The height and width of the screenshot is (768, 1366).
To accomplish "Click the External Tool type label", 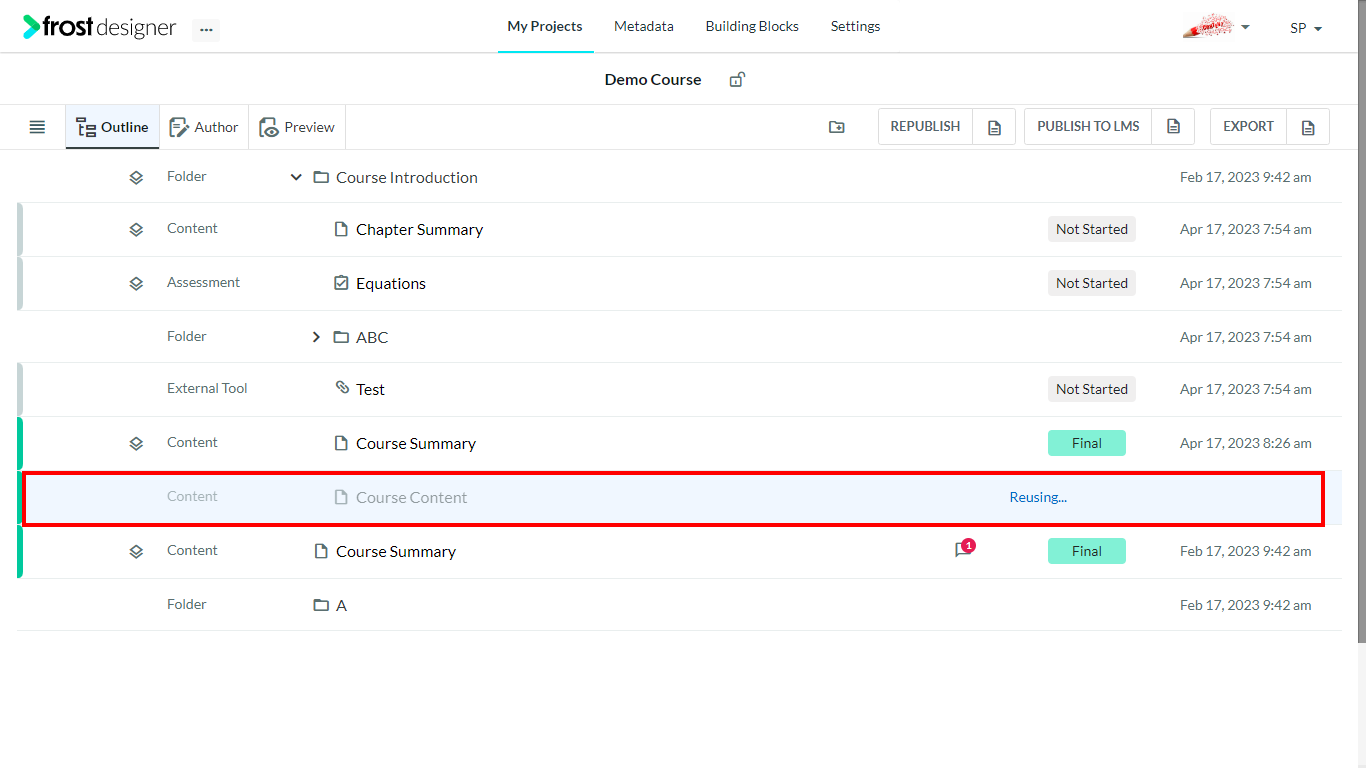I will [207, 388].
